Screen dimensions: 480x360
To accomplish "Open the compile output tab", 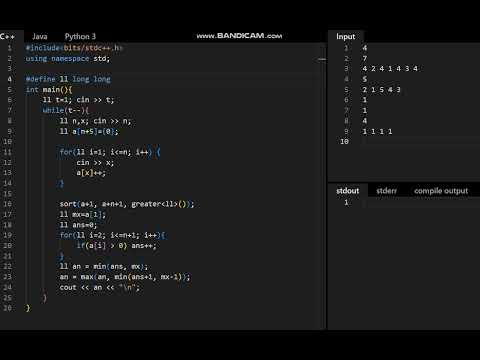I will click(441, 191).
